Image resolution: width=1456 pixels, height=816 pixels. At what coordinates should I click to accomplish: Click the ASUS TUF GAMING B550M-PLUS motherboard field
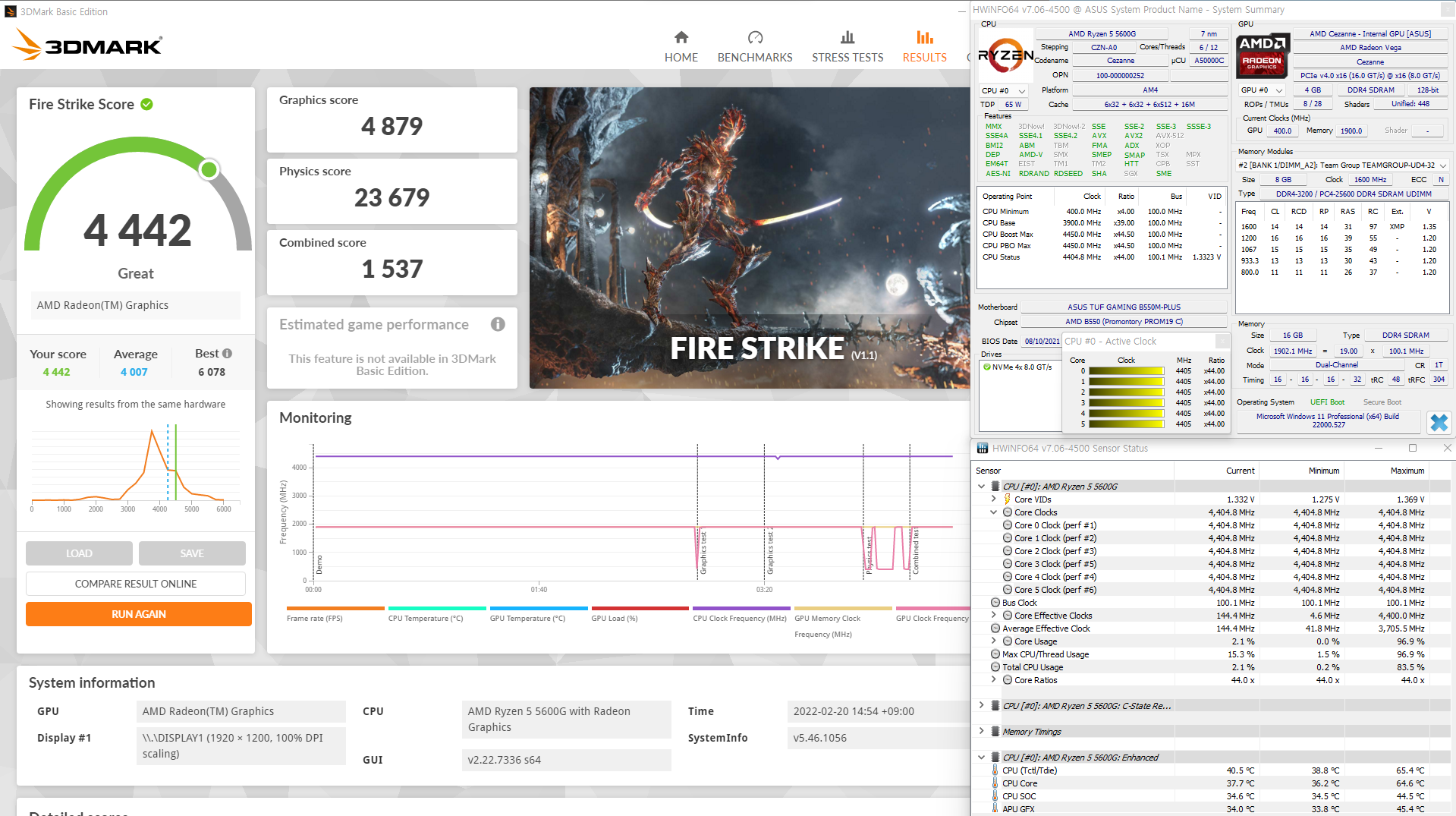click(1124, 307)
